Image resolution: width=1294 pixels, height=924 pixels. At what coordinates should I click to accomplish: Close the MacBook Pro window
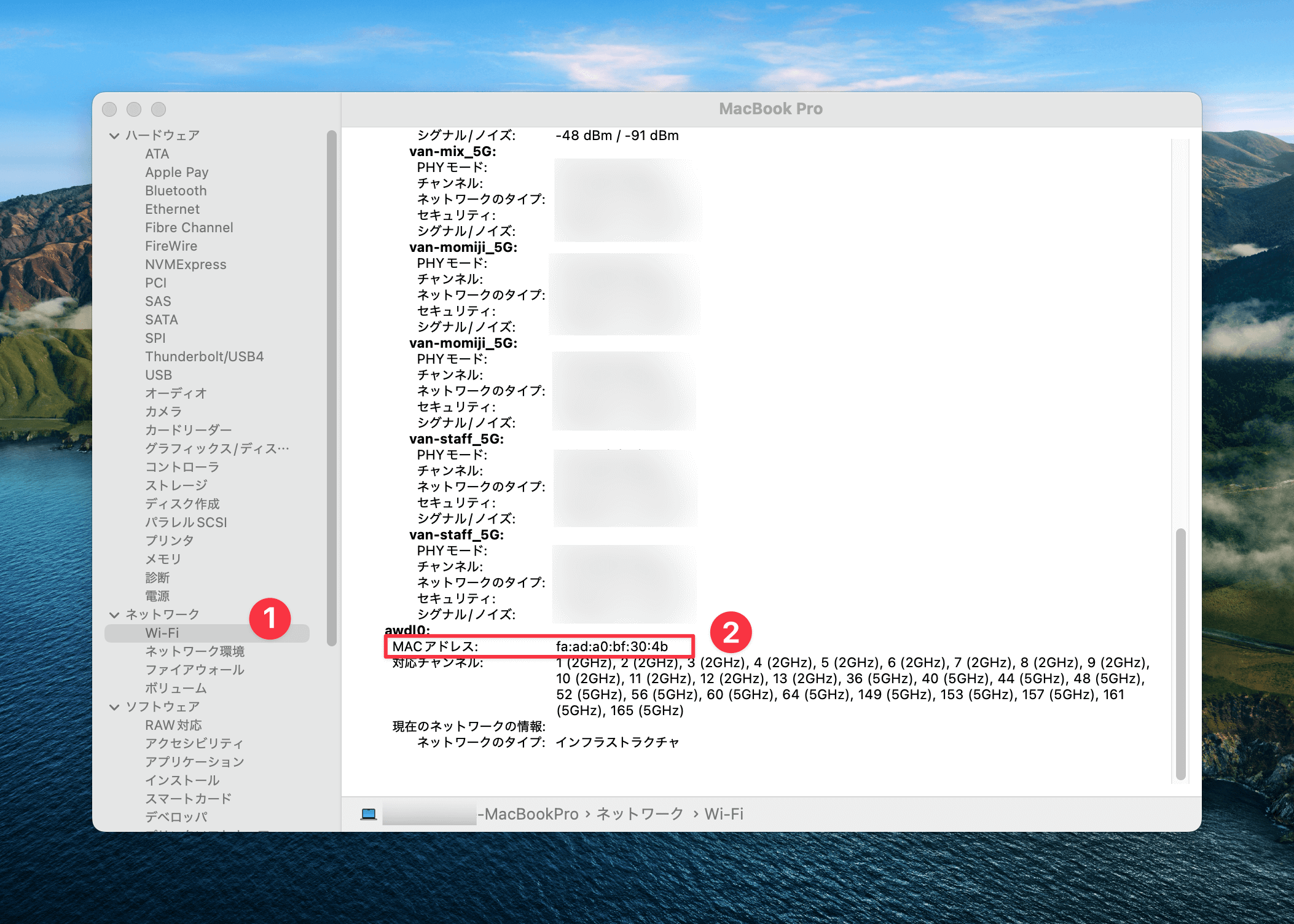point(110,109)
